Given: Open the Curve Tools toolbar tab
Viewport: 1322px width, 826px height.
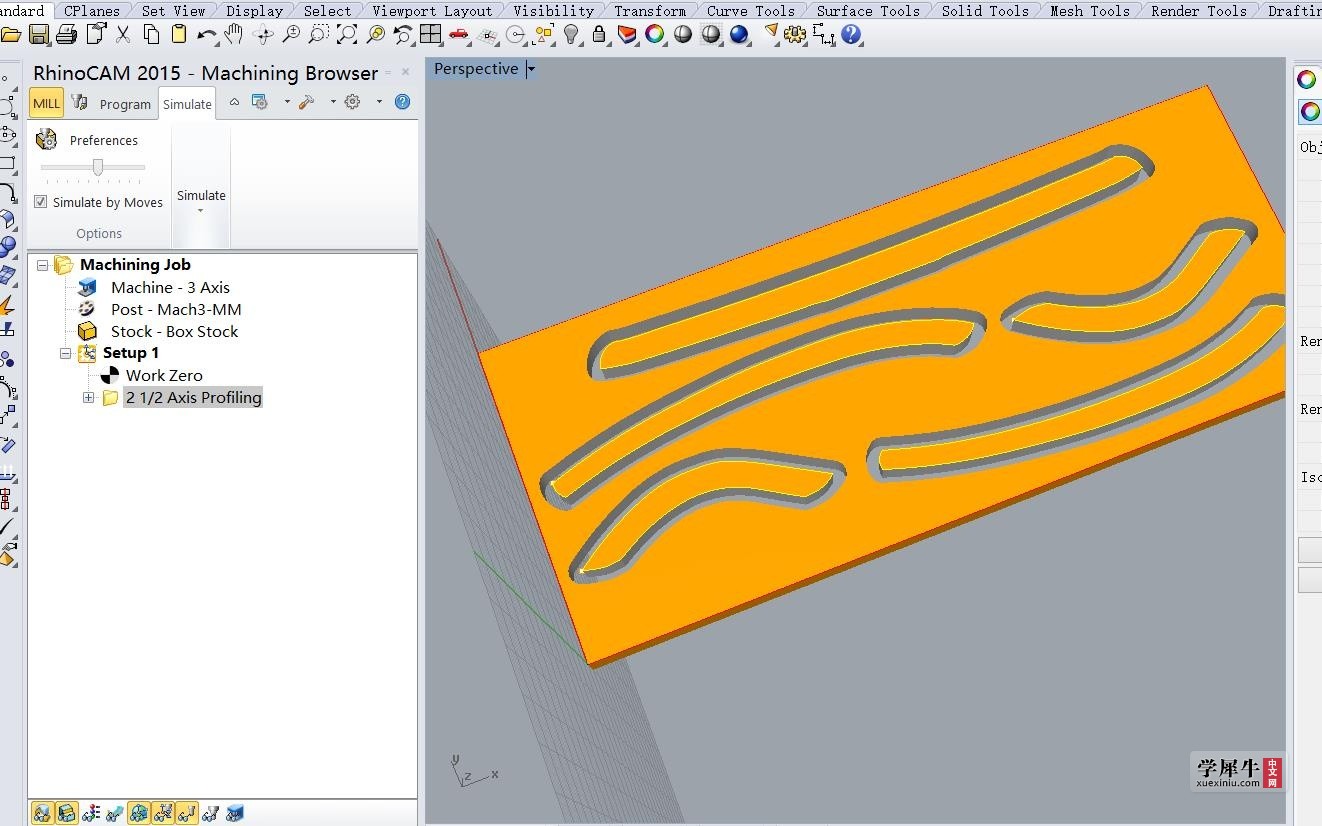Looking at the screenshot, I should [x=751, y=11].
